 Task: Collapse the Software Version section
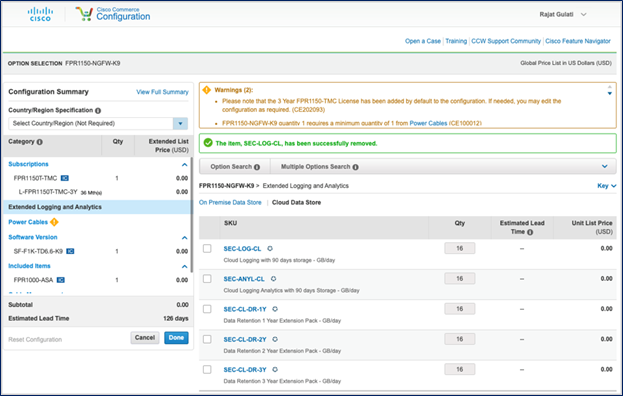point(184,238)
